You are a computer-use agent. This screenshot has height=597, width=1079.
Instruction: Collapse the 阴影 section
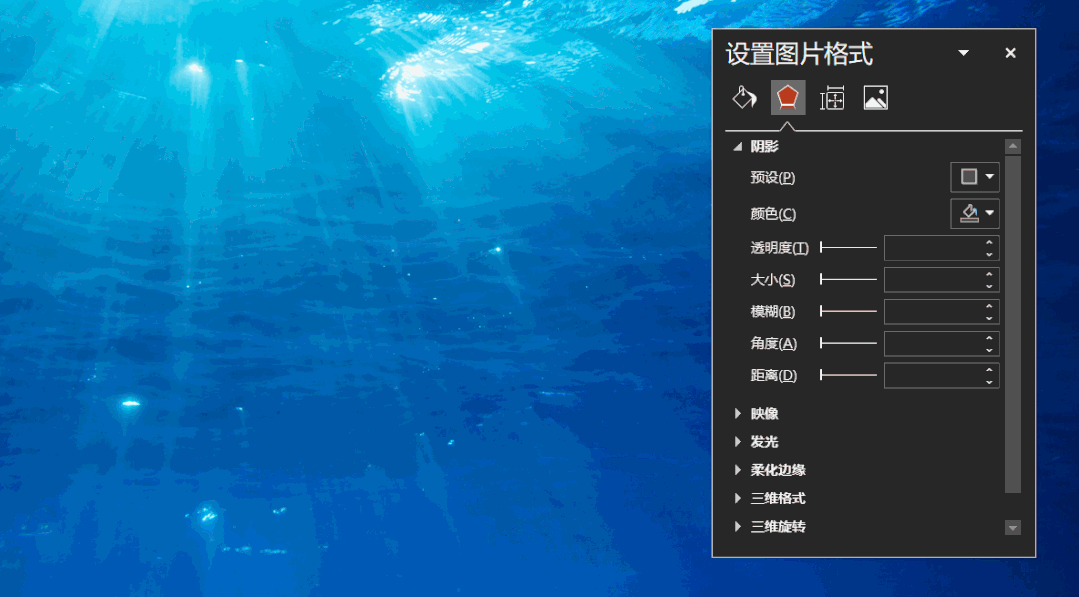point(738,146)
